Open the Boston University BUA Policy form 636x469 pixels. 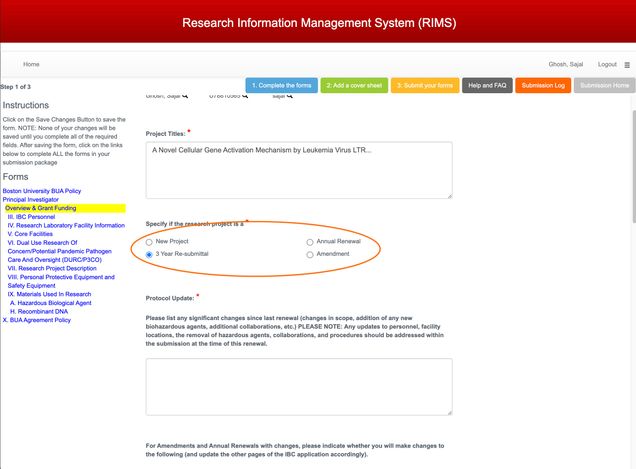coord(42,190)
